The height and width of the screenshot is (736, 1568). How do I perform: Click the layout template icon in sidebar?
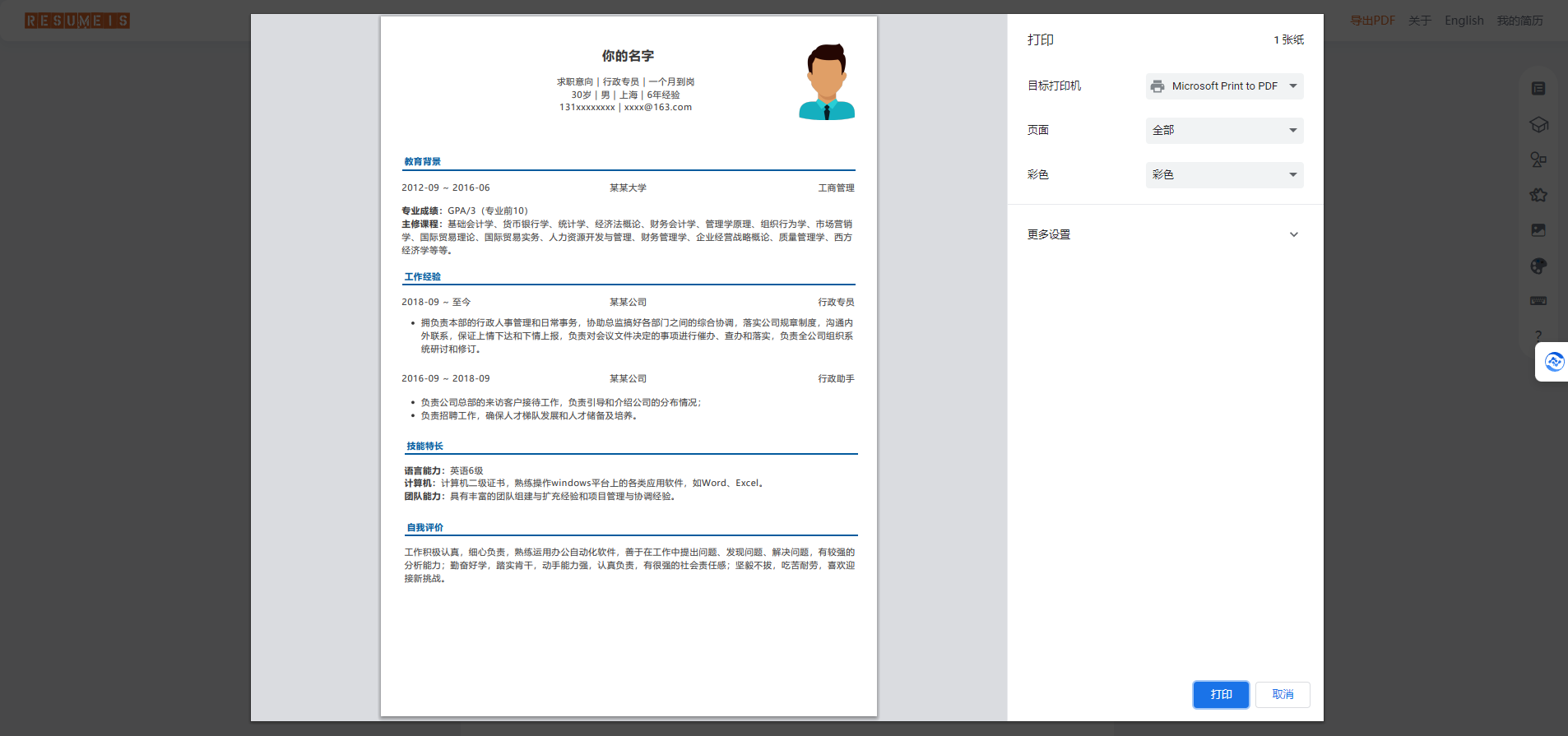[x=1538, y=89]
